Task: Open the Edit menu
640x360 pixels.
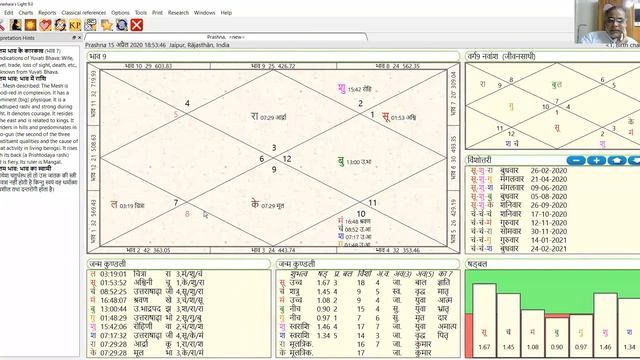Action: tap(9, 13)
